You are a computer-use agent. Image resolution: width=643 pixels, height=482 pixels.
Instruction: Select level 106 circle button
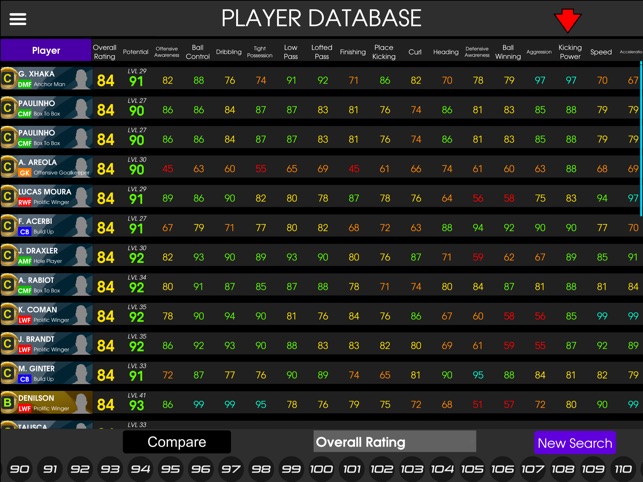(503, 468)
